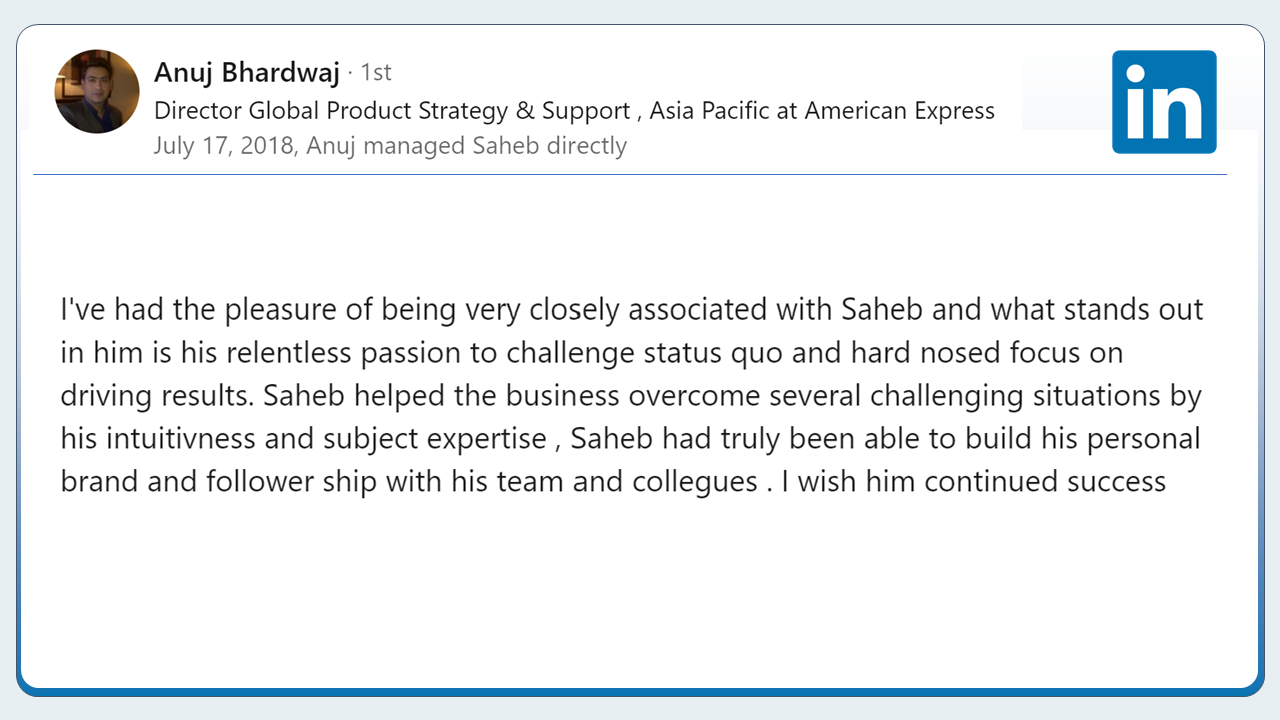Click the July 17, 2018 date
Image resolution: width=1280 pixels, height=720 pixels.
(x=224, y=146)
